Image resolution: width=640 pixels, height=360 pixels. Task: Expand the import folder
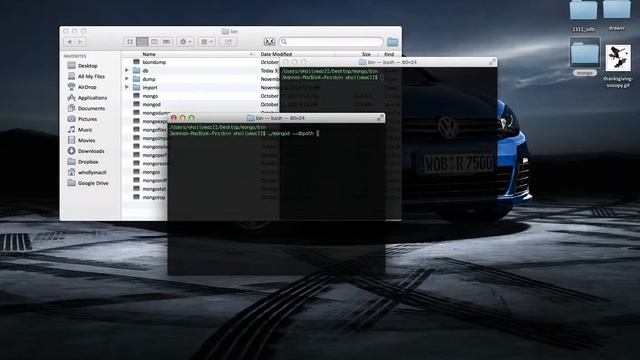127,87
